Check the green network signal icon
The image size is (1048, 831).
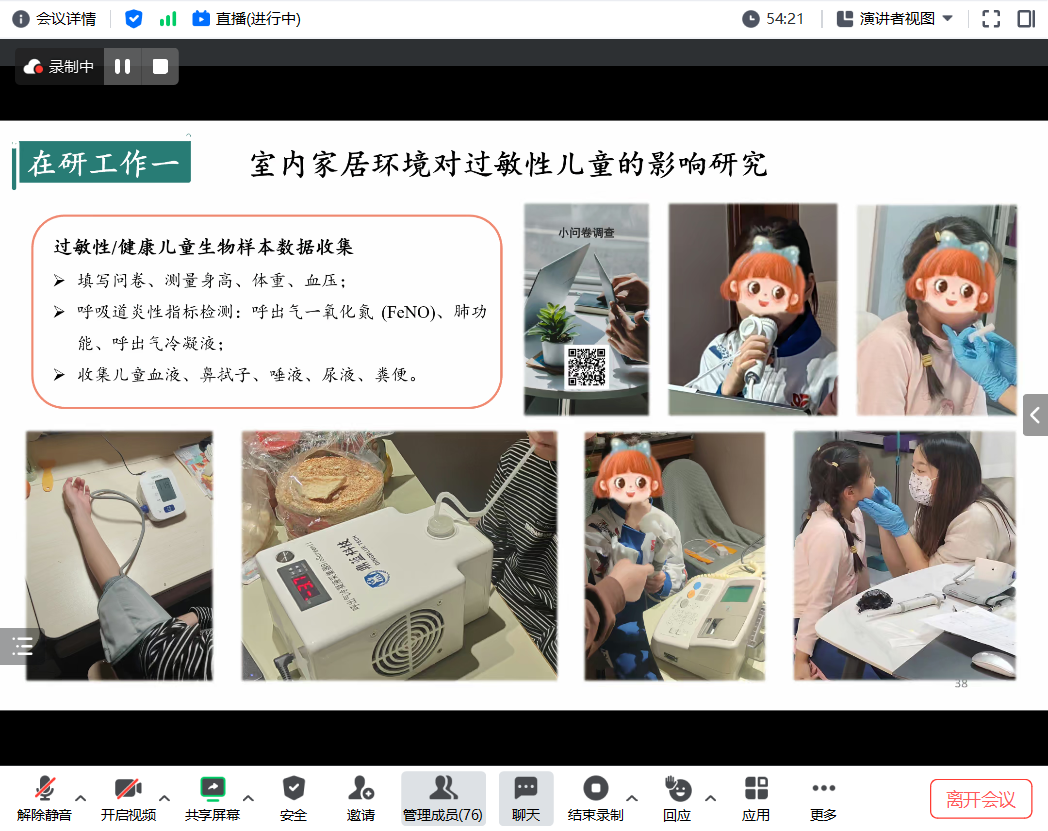coord(168,19)
